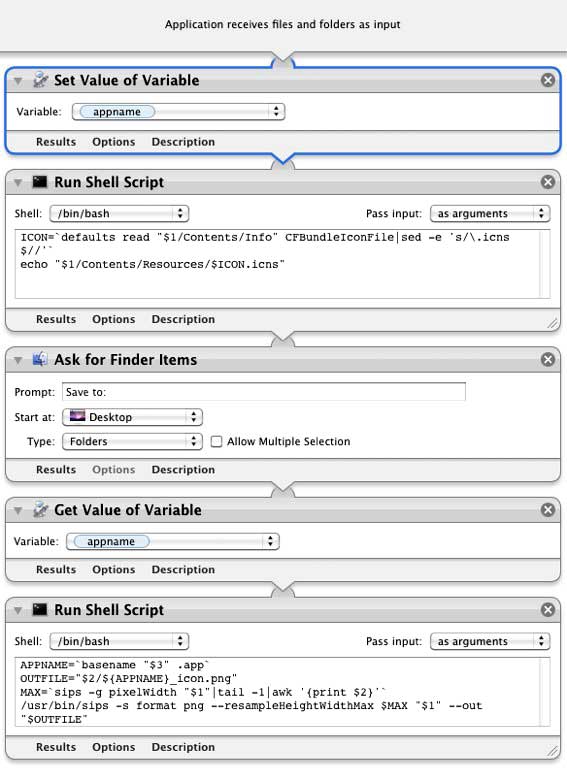Show Results of Get Value of Variable
This screenshot has width=567, height=780.
tap(56, 569)
